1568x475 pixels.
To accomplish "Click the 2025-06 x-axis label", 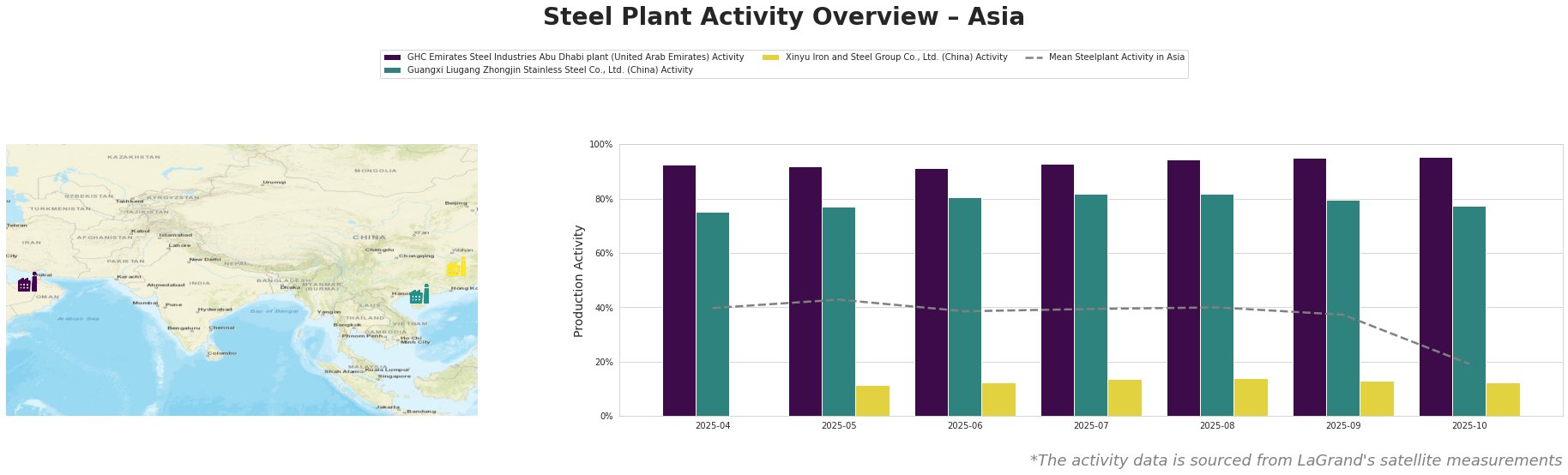I will [965, 425].
